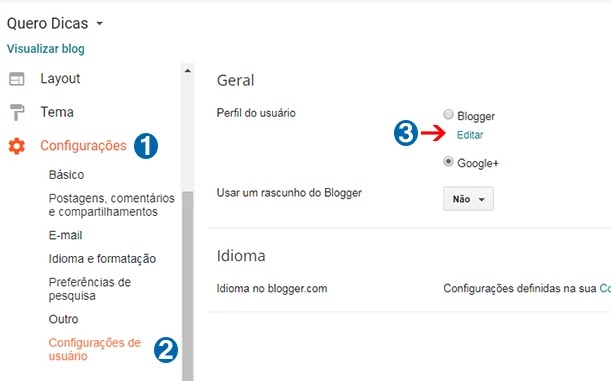Open Preferências de pesquisa settings
The width and height of the screenshot is (611, 381).
(x=90, y=289)
